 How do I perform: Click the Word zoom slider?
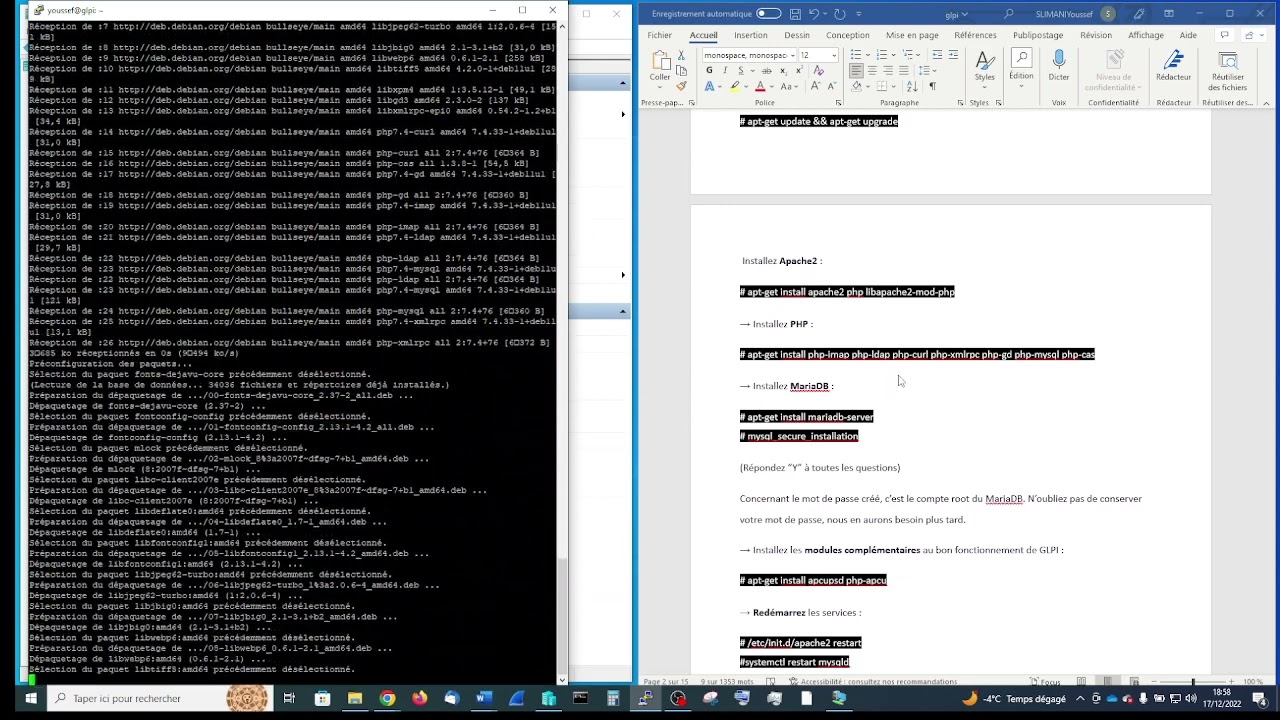point(1192,682)
